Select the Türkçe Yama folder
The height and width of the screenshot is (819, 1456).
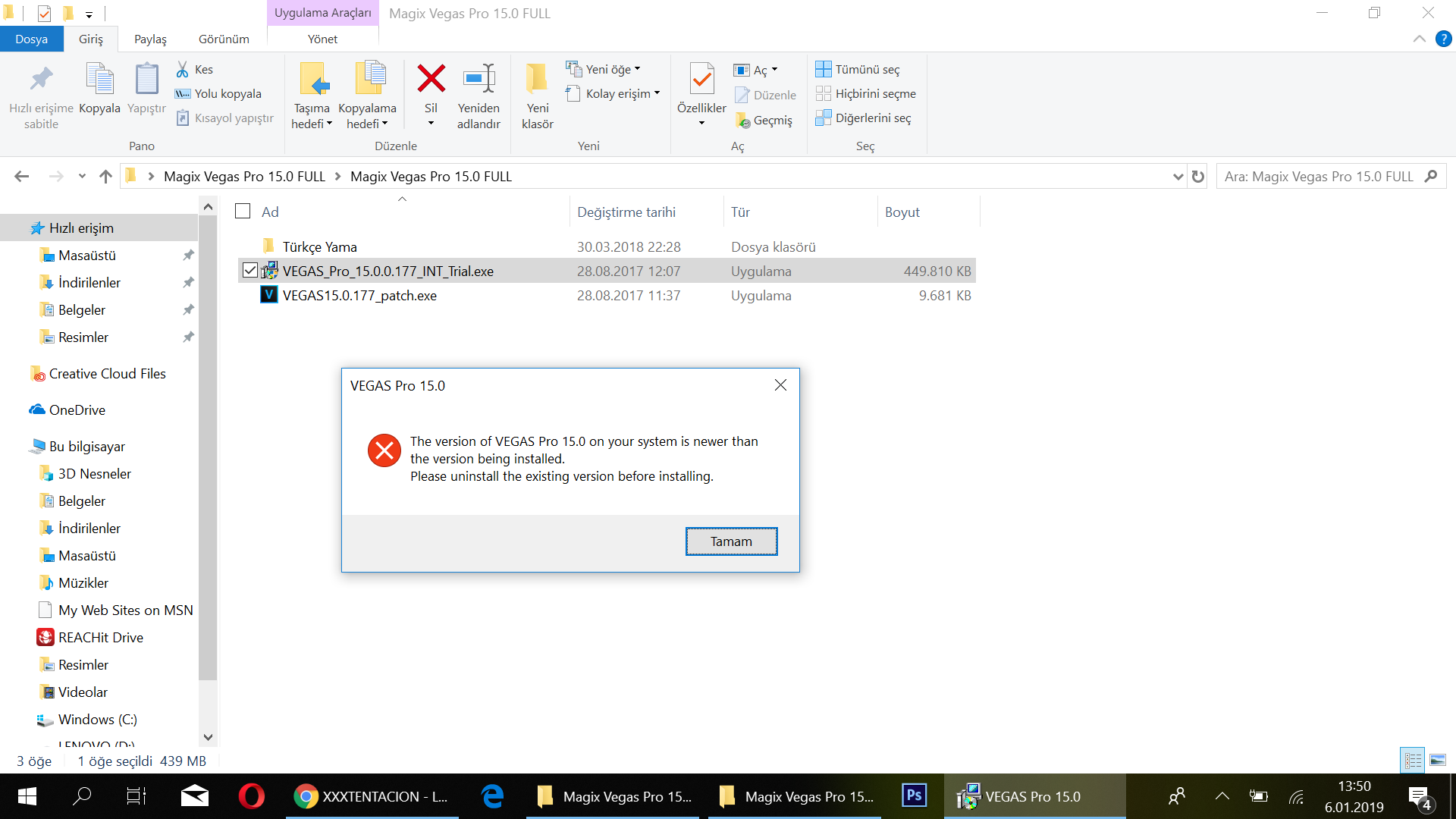pos(318,246)
